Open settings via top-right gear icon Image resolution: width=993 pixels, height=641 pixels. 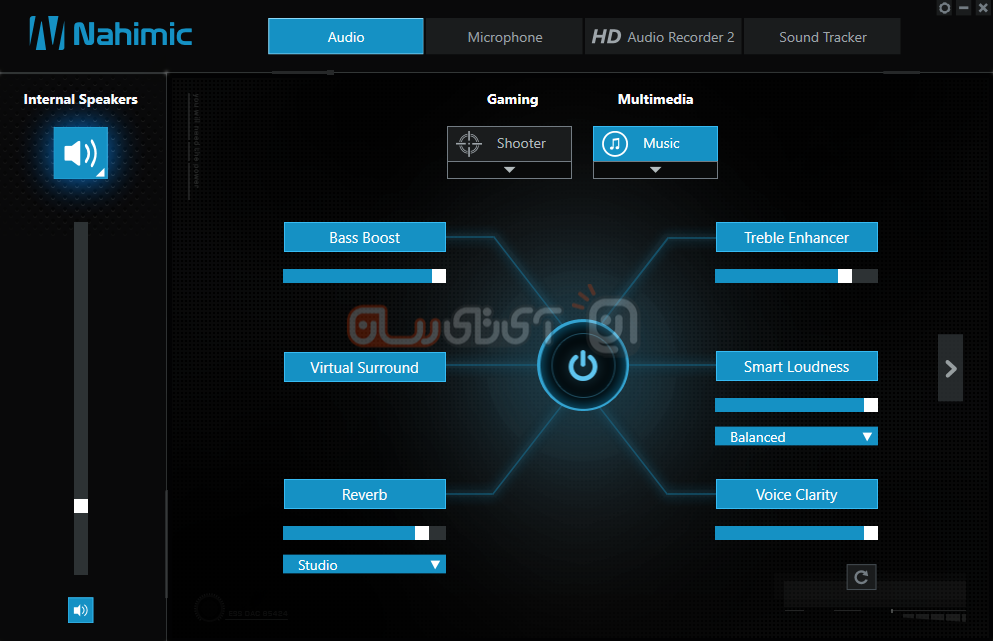point(944,8)
